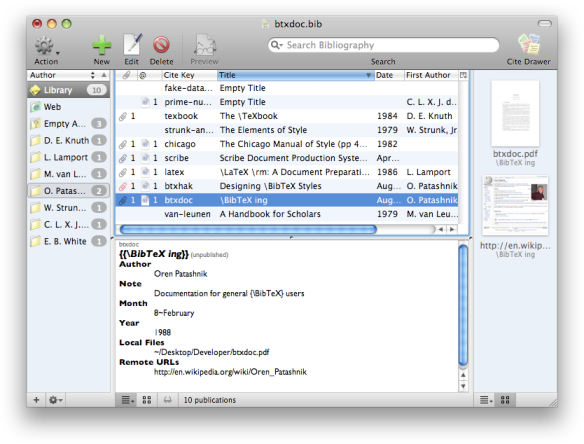584x444 pixels.
Task: Sort by the Date column header
Action: (389, 75)
